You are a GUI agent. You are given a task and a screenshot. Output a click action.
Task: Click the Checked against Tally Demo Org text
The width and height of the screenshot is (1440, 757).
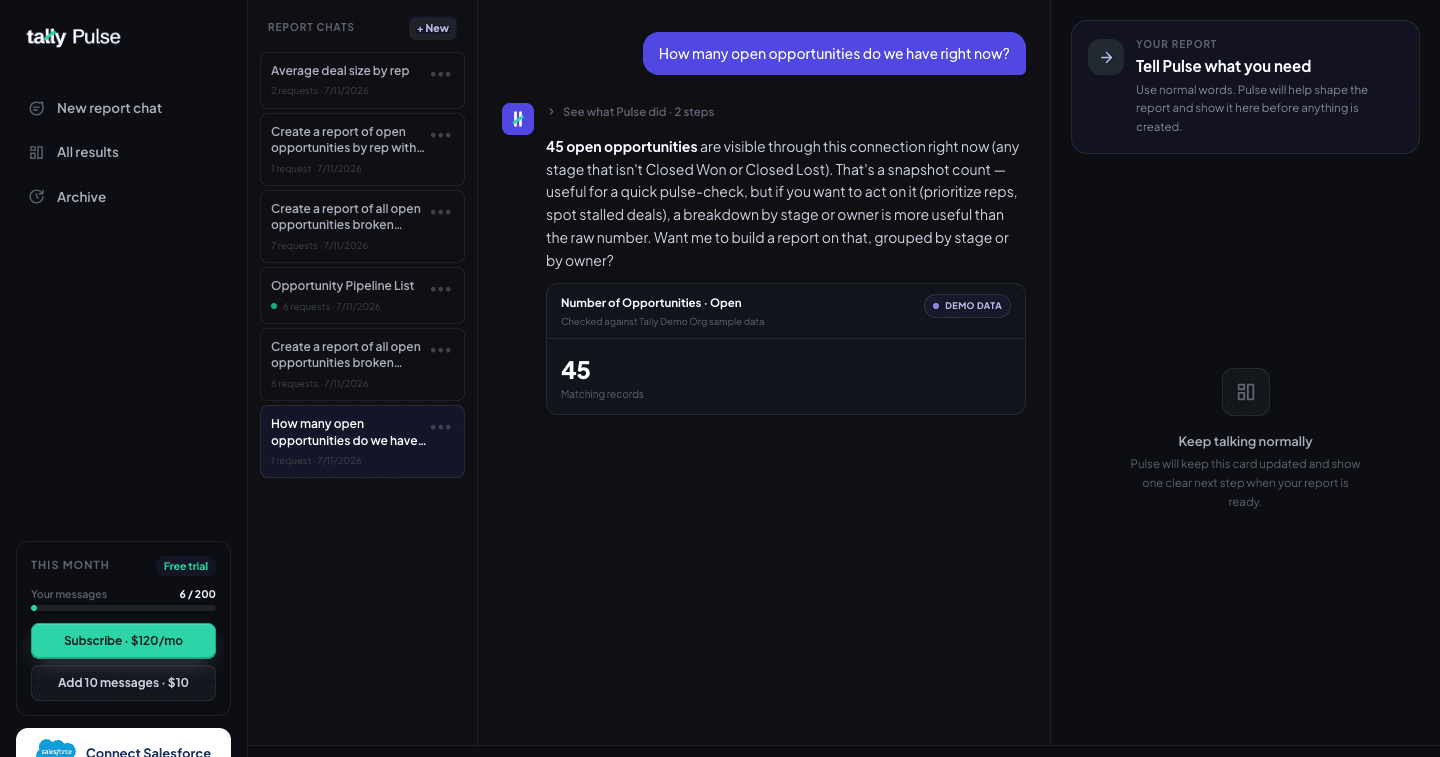[x=663, y=322]
